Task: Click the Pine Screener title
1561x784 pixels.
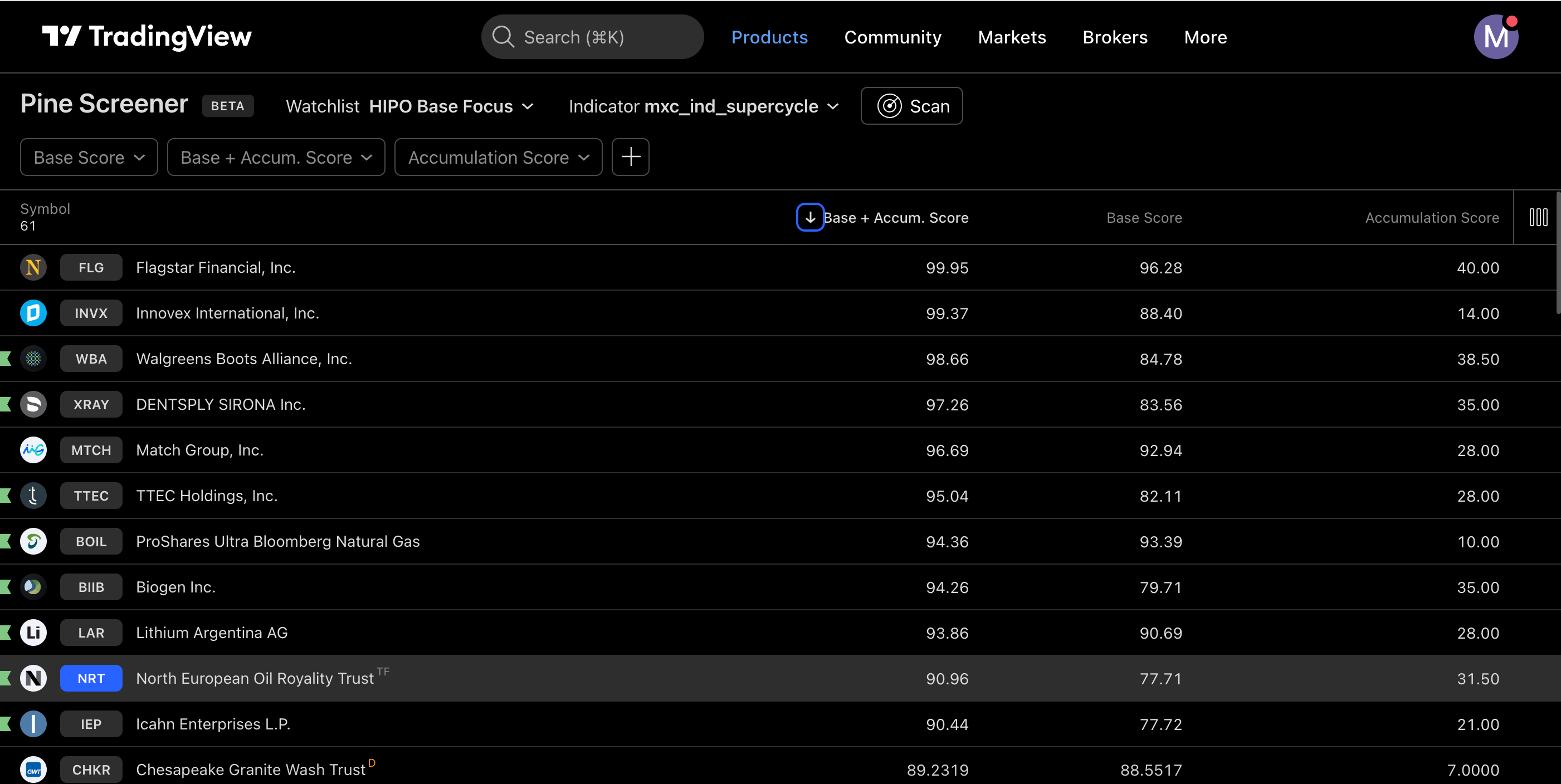Action: click(x=104, y=104)
